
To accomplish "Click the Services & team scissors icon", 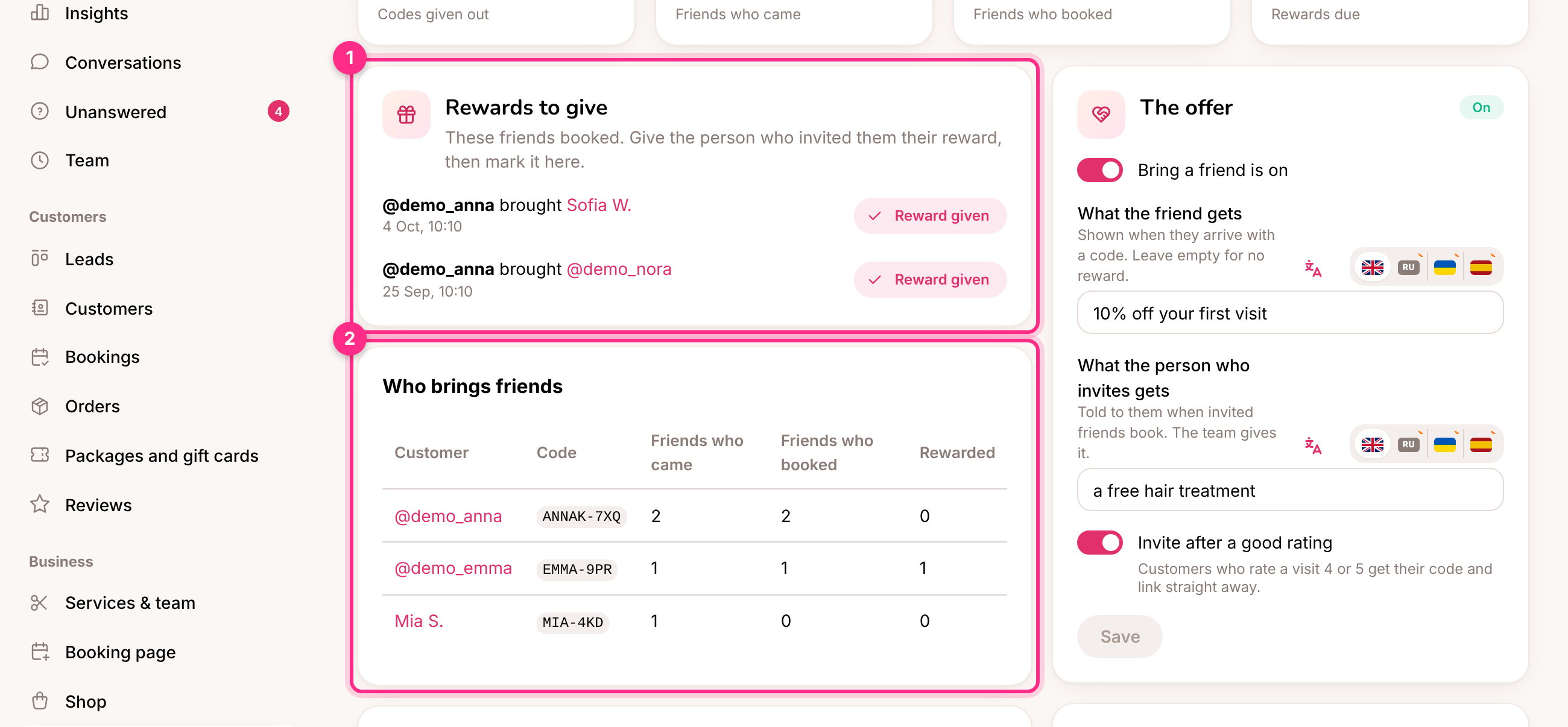I will tap(40, 603).
